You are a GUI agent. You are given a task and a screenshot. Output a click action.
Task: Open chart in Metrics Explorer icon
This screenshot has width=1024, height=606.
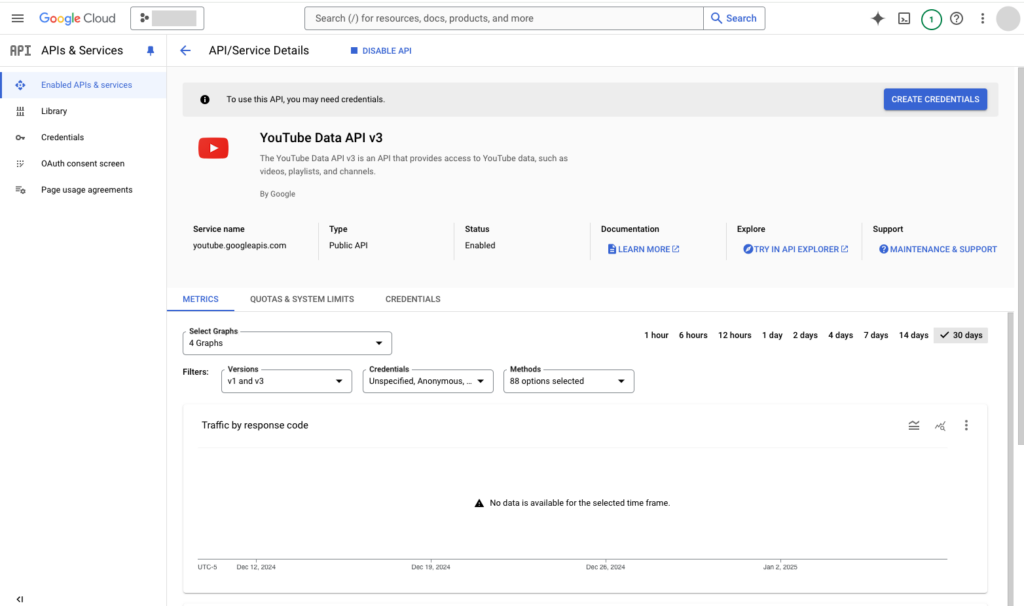[x=940, y=426]
